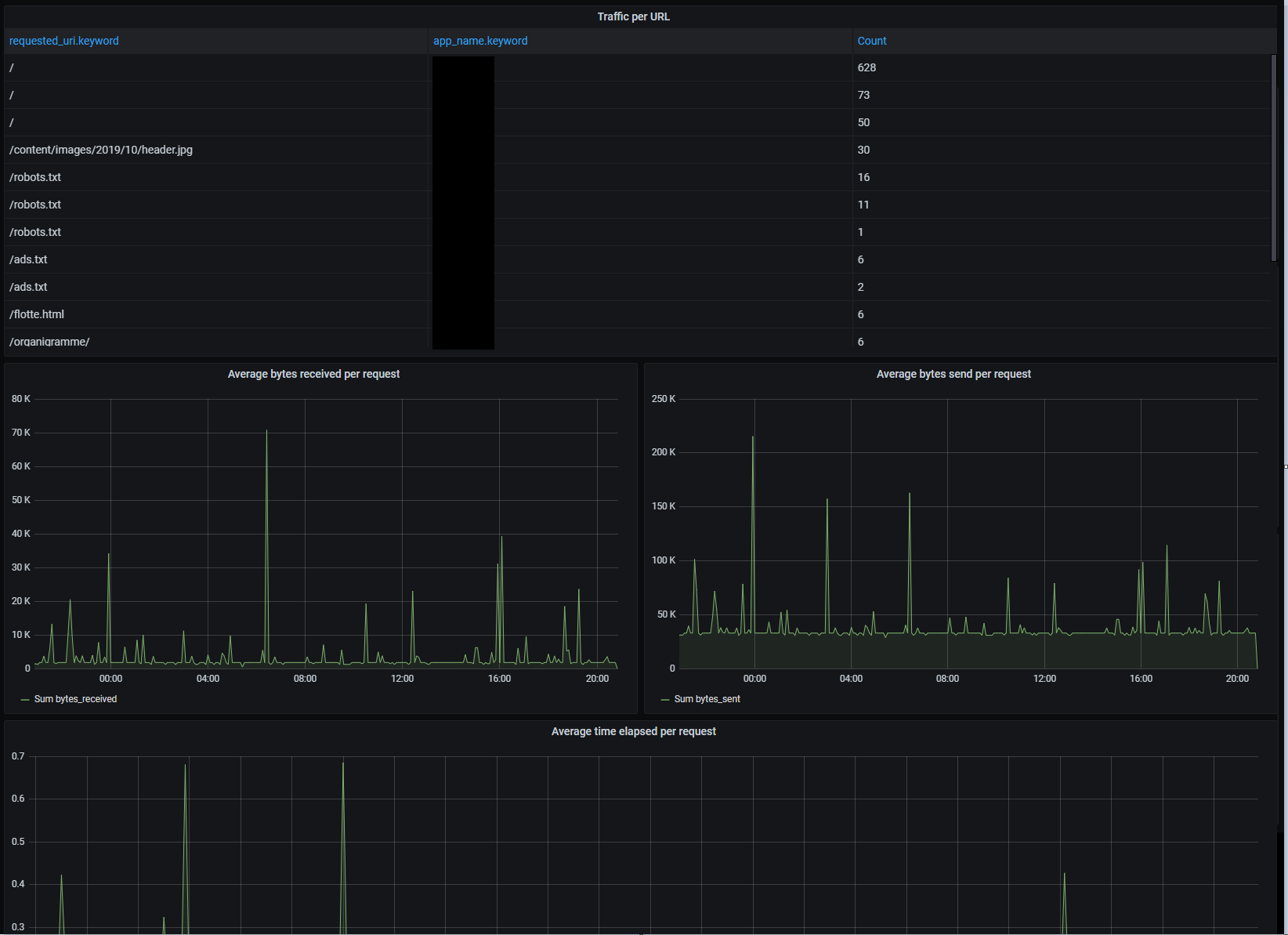The width and height of the screenshot is (1288, 935).
Task: Click the Sum bytes_sent legend color line
Action: click(x=665, y=699)
